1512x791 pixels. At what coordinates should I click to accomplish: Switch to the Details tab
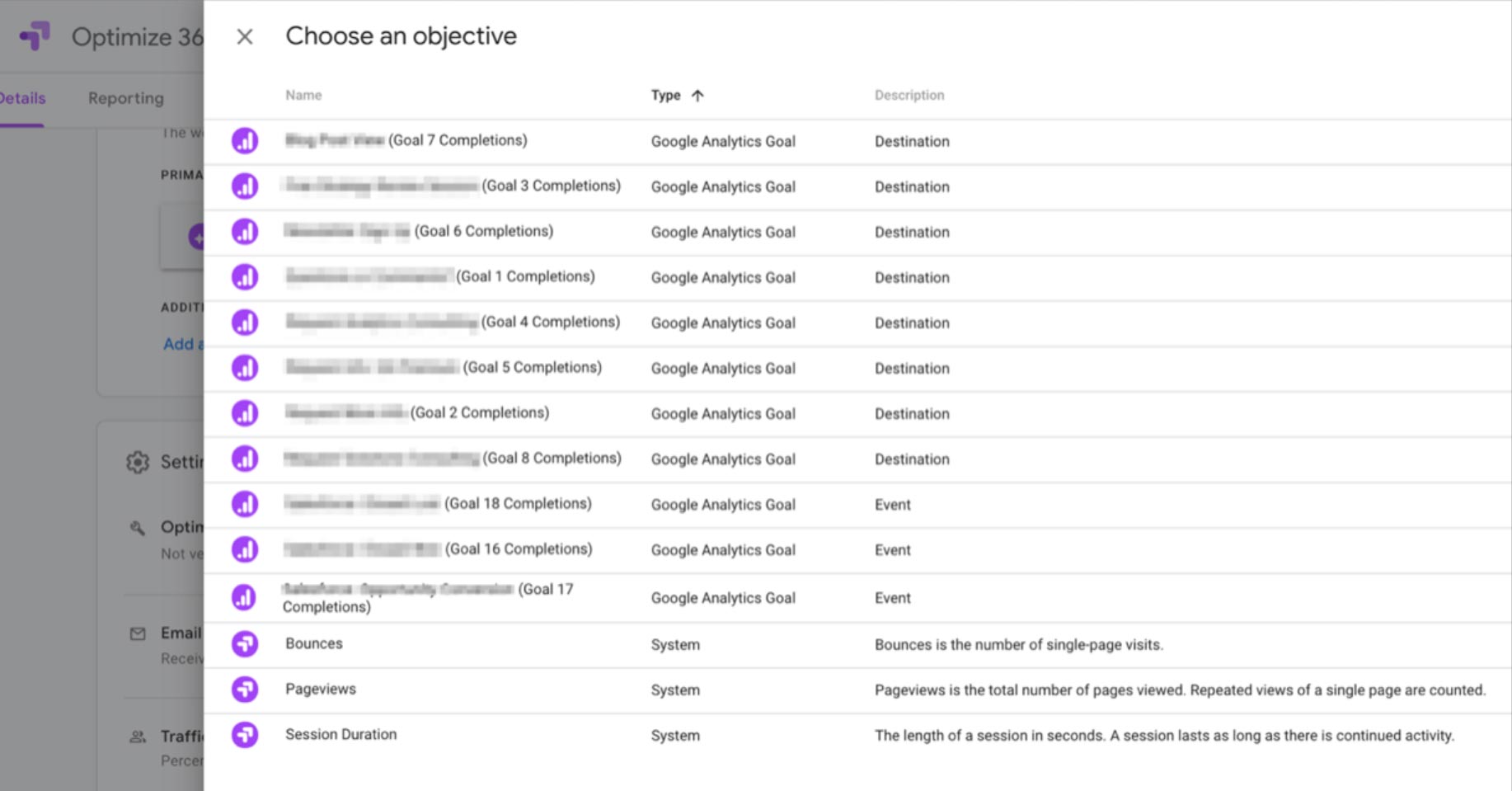tap(23, 97)
